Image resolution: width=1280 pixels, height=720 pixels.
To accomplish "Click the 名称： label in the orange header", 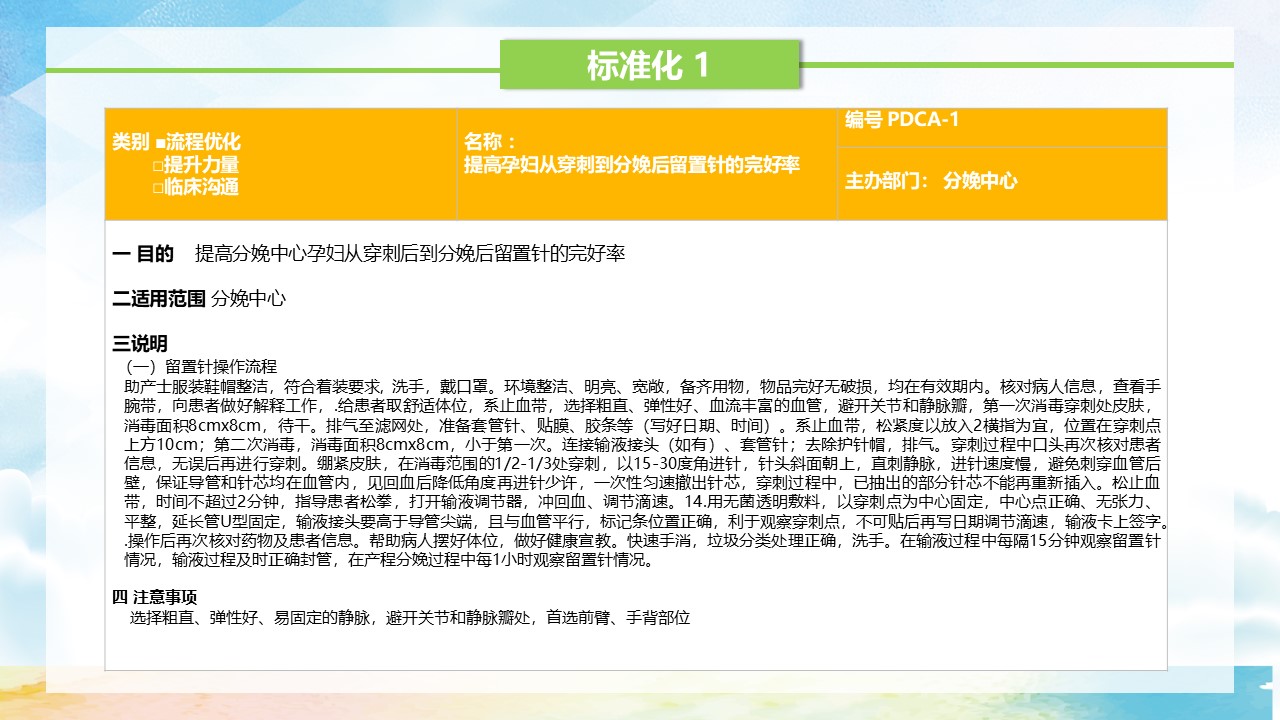I will [491, 143].
